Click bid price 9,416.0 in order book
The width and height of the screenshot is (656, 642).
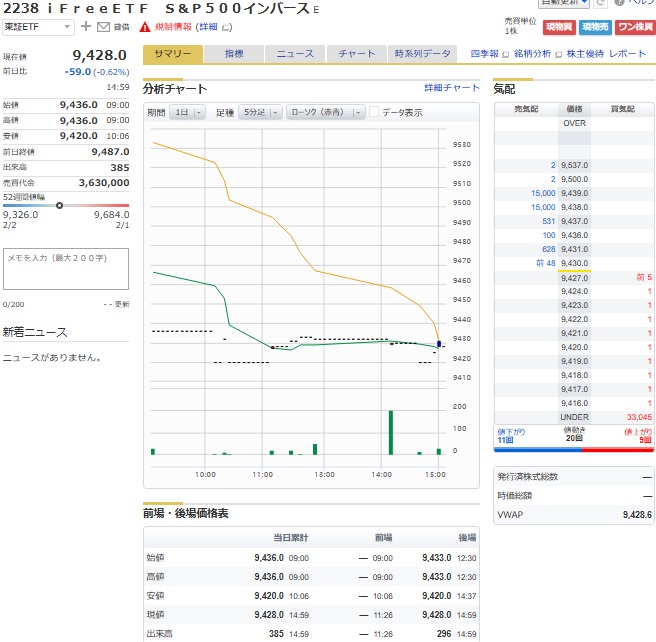tap(574, 403)
